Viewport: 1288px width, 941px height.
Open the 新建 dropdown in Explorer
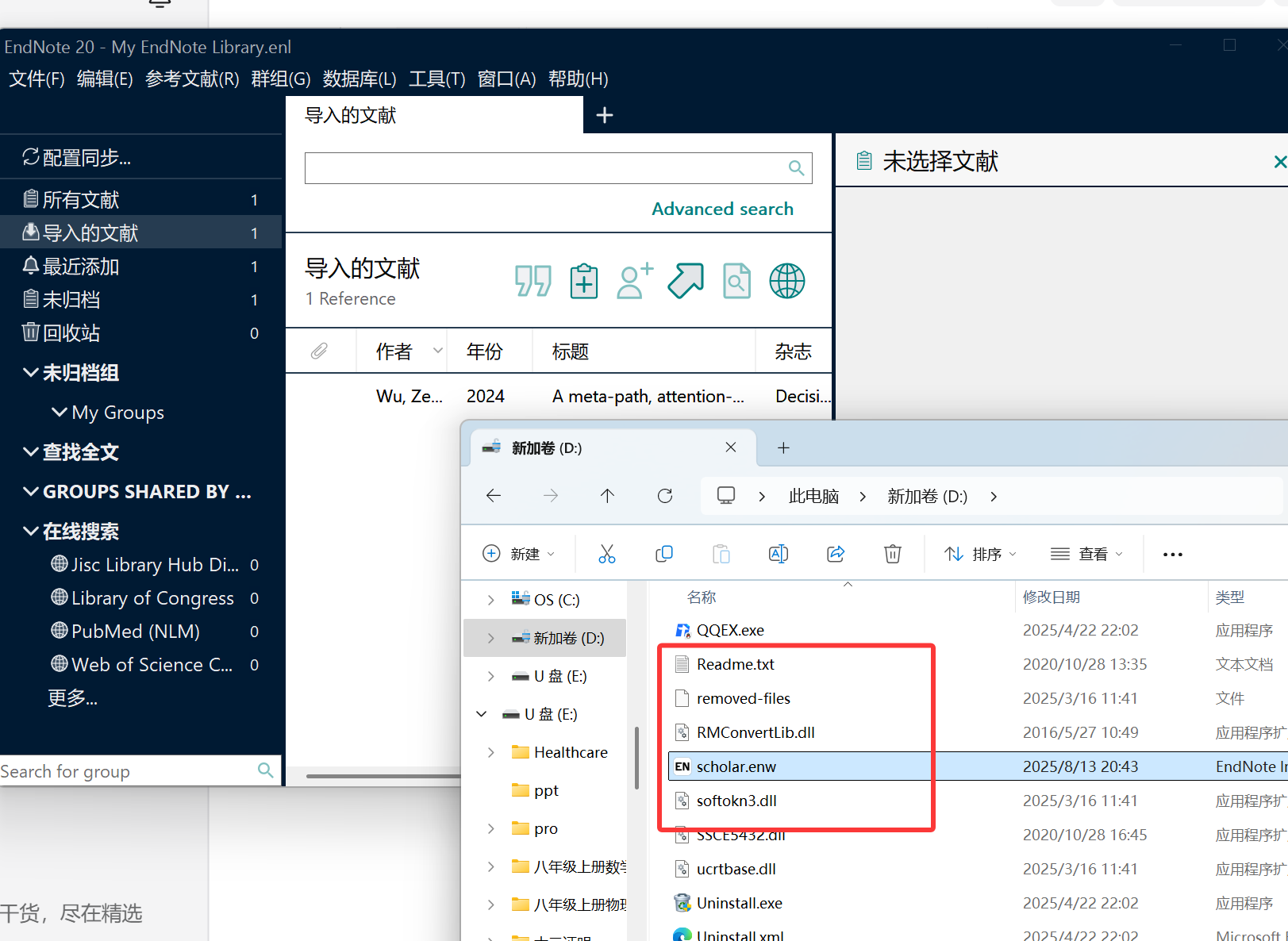point(518,554)
